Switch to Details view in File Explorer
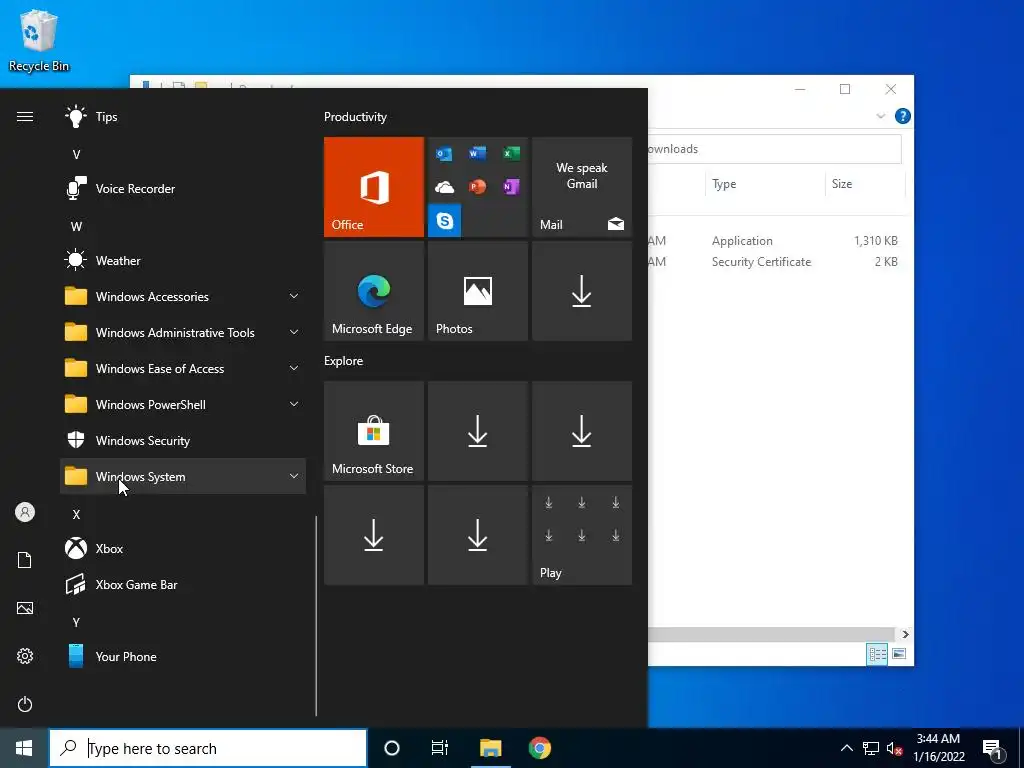The width and height of the screenshot is (1024, 768). pos(877,654)
